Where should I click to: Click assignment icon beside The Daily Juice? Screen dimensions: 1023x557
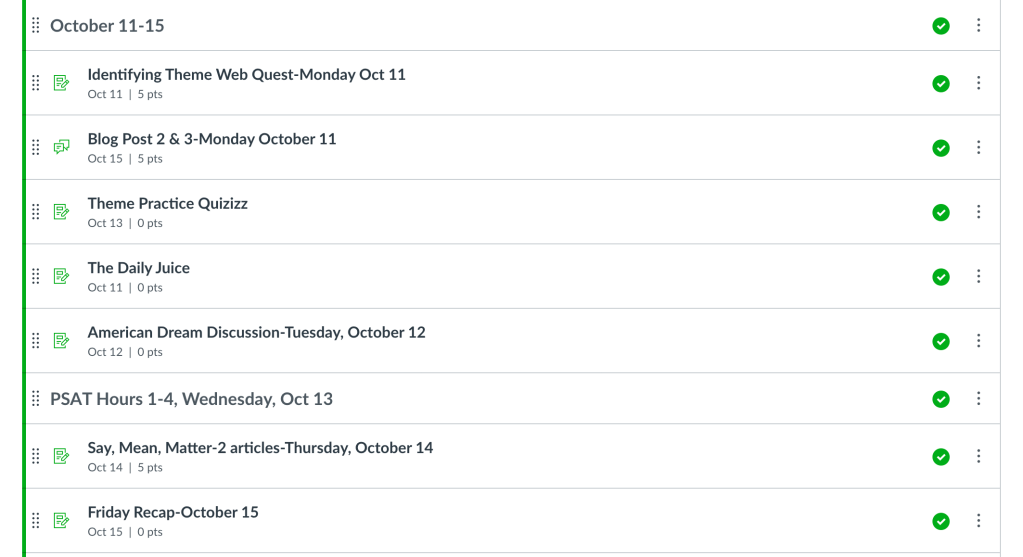pyautogui.click(x=61, y=276)
